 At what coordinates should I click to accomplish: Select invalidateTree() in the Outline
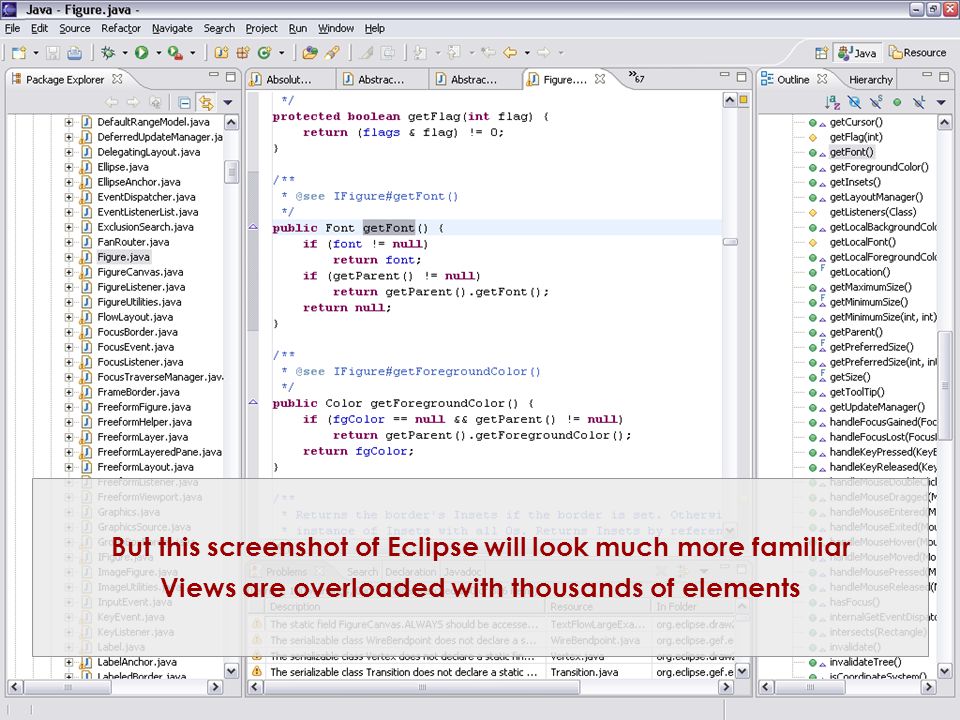click(865, 662)
